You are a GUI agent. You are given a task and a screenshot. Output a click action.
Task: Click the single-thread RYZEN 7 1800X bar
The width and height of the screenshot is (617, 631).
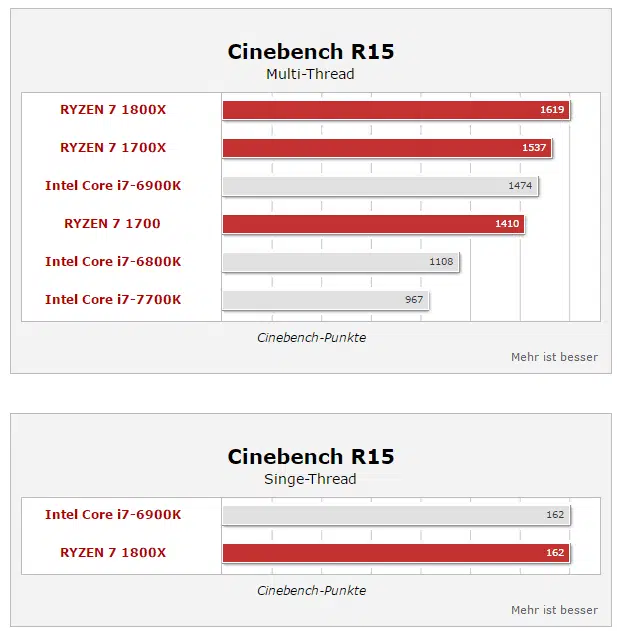tap(396, 553)
